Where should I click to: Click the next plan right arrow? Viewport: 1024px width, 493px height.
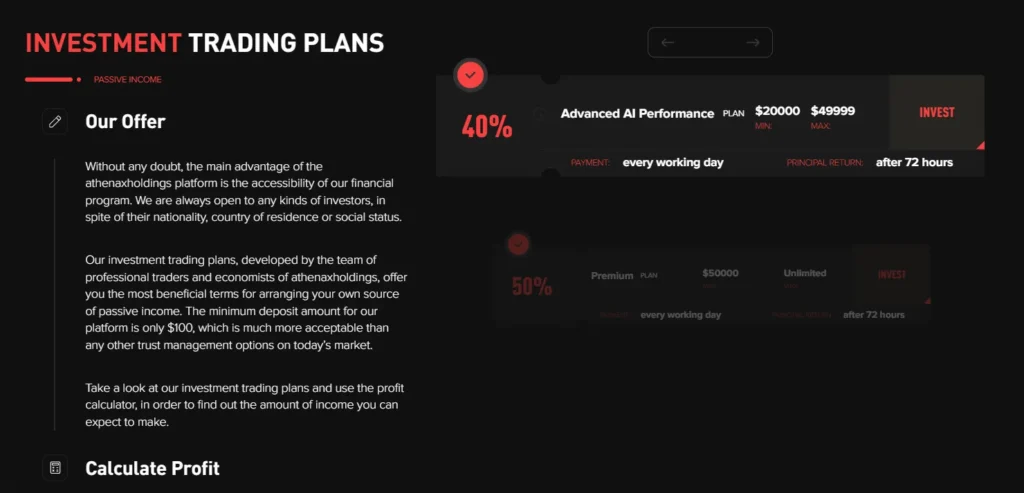point(753,42)
